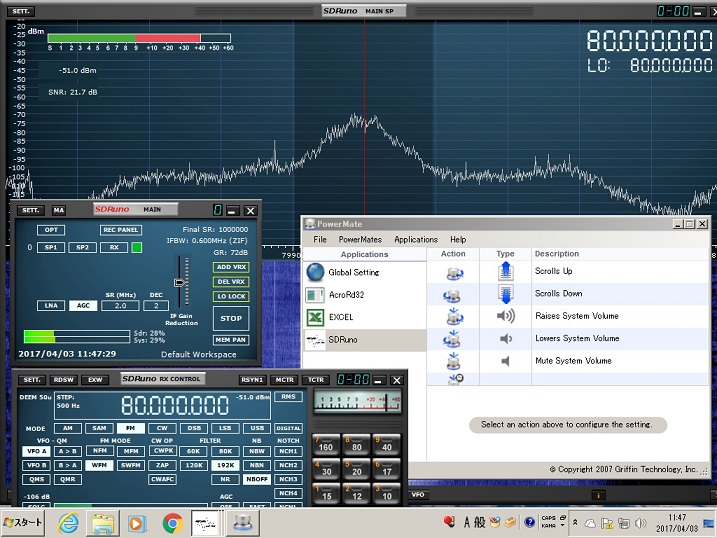
Task: Click the blue help question mark icon
Action: (x=530, y=522)
